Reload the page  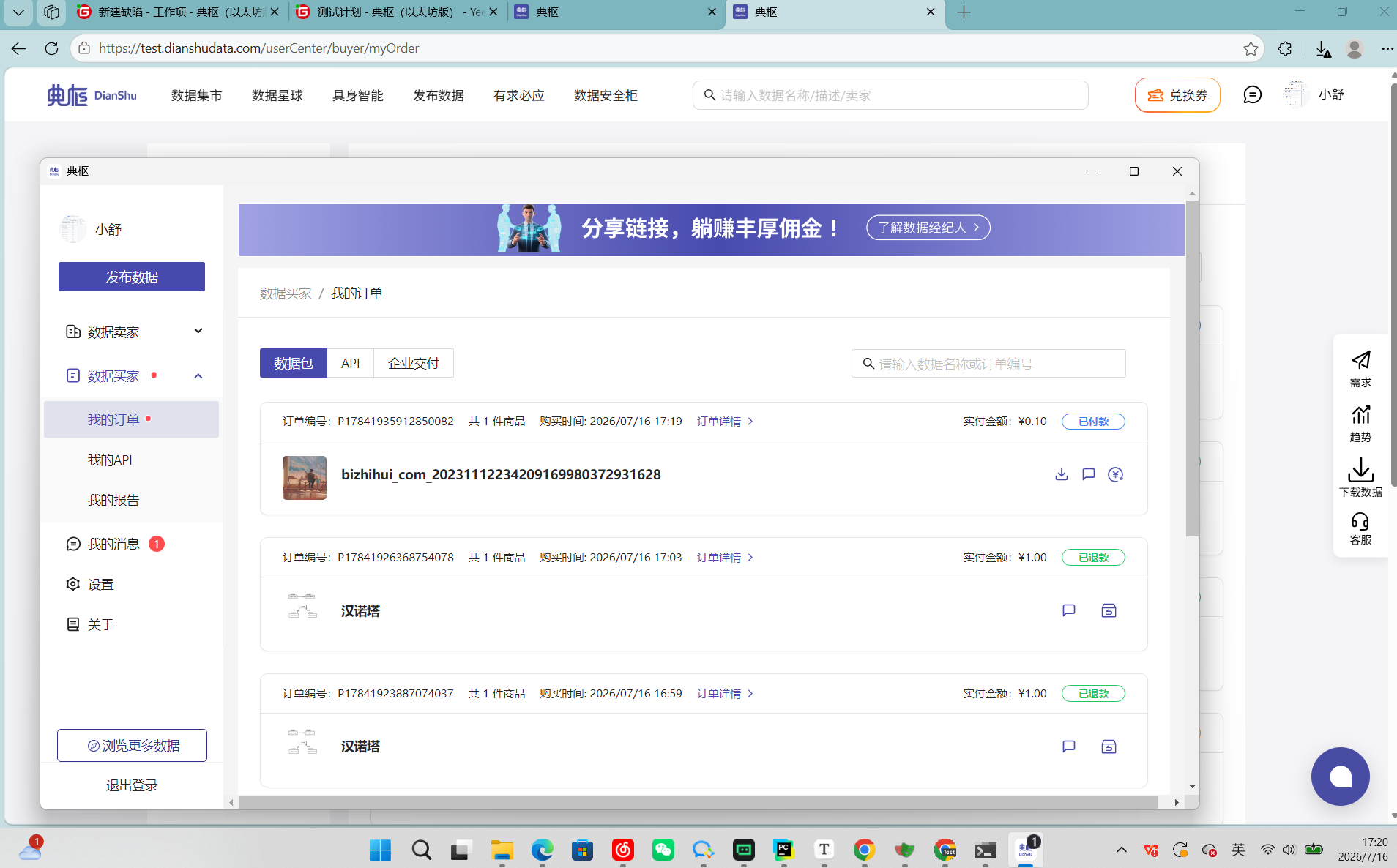51,48
